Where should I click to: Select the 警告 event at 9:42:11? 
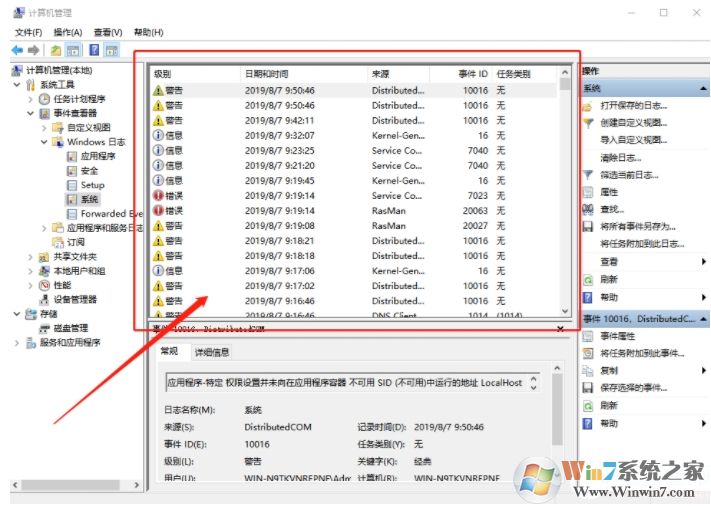pos(353,121)
